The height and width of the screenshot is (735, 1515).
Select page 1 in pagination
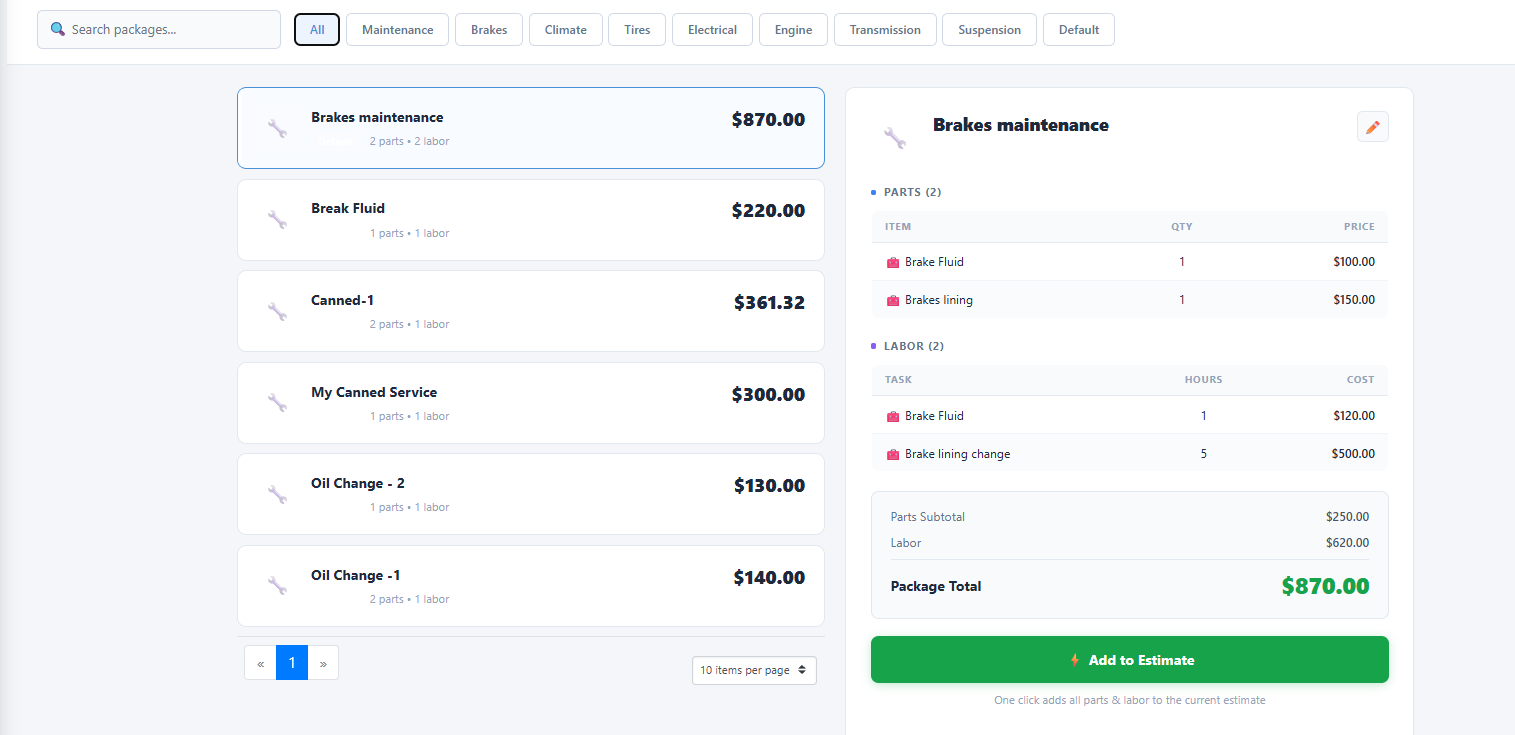point(292,663)
